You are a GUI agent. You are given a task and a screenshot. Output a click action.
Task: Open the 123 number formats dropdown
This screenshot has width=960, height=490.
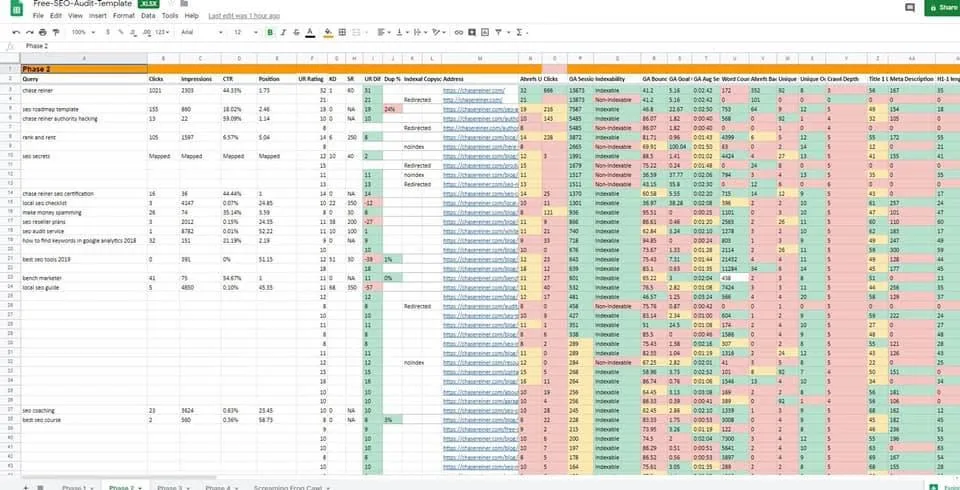tap(163, 32)
